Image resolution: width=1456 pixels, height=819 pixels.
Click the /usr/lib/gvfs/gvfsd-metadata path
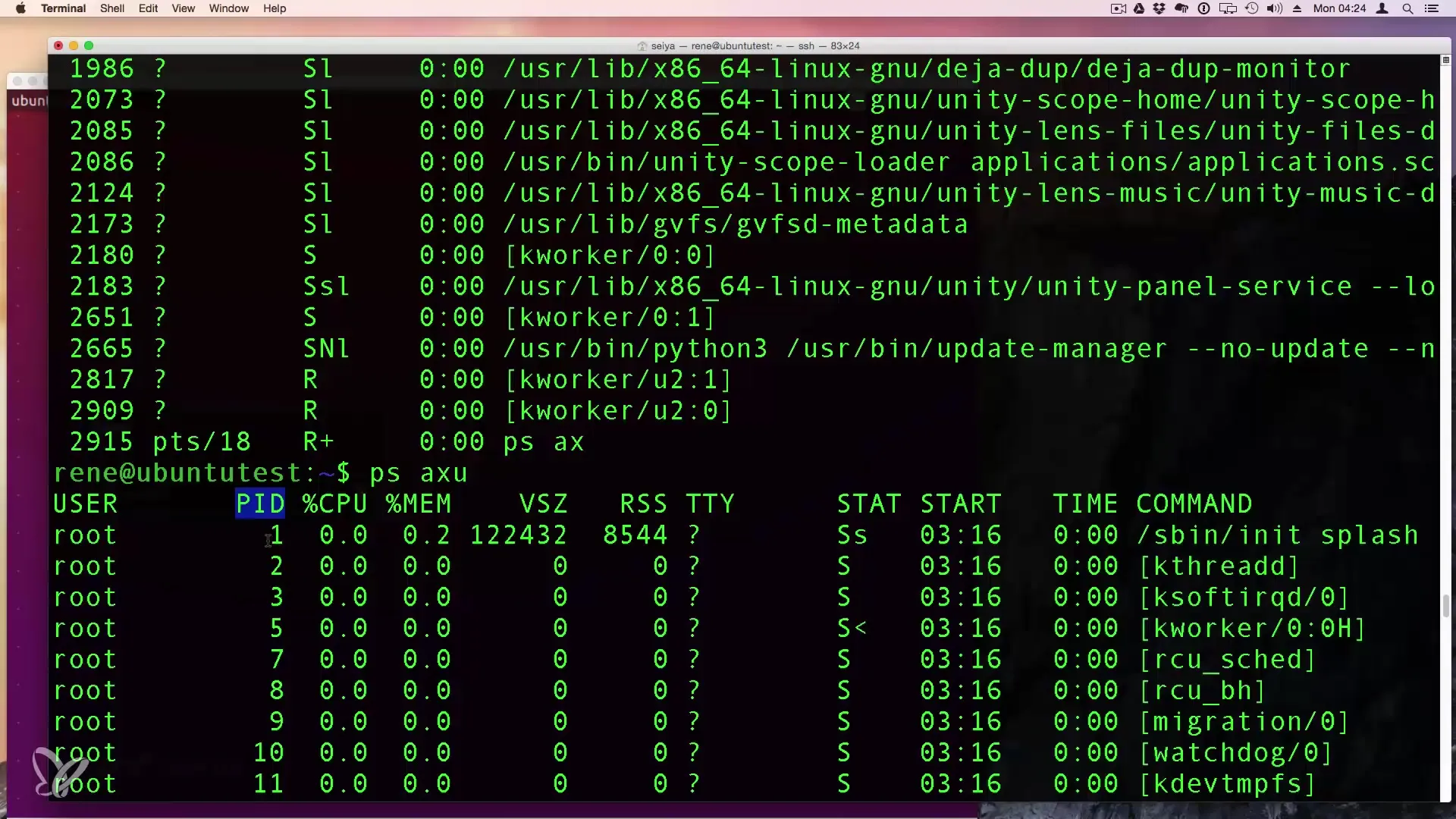click(x=736, y=224)
